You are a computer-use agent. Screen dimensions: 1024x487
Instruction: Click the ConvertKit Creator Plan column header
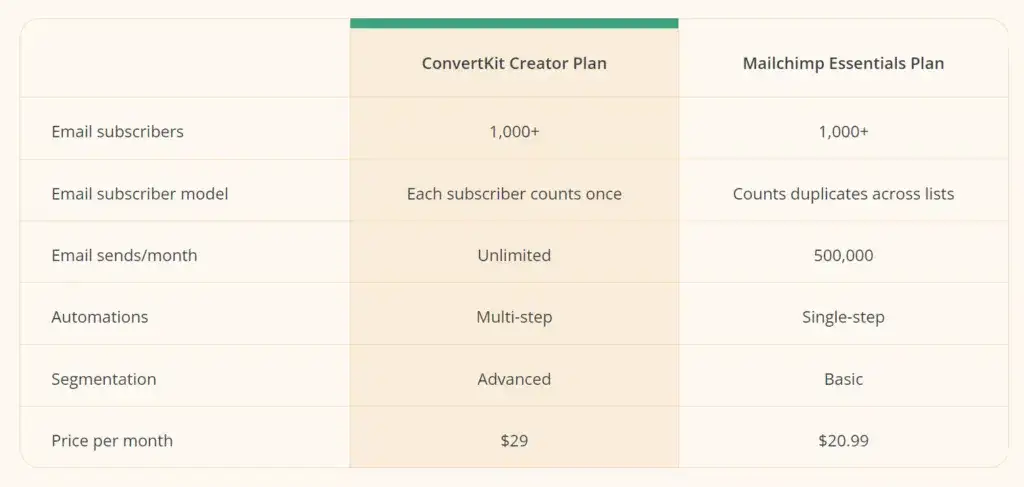tap(514, 63)
